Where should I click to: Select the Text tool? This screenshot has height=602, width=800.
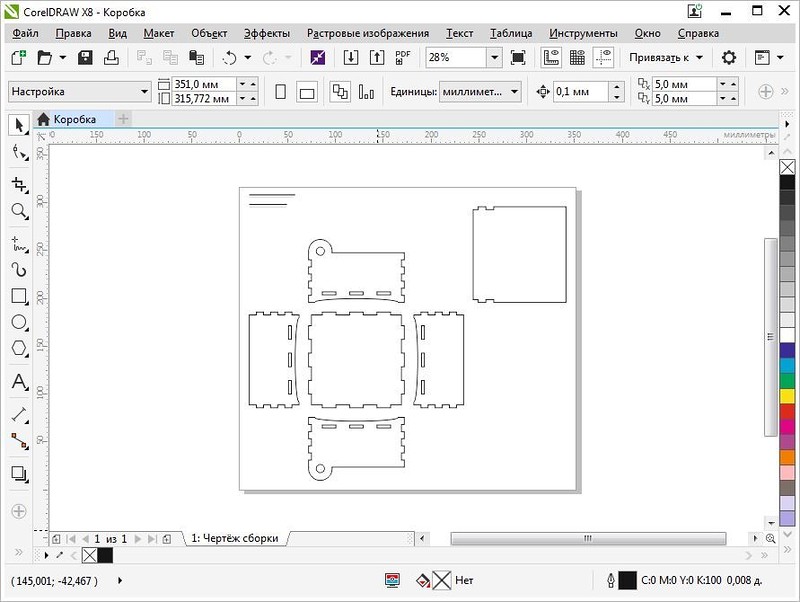tap(19, 382)
